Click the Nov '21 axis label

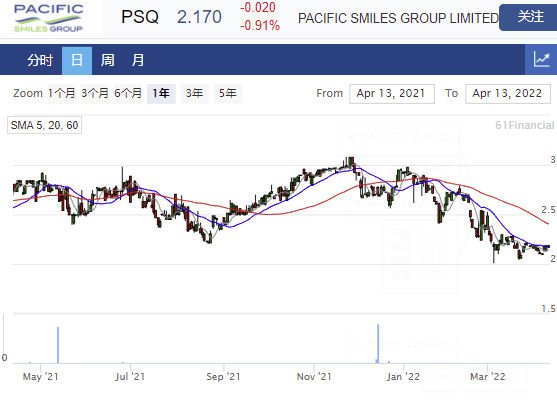click(314, 377)
